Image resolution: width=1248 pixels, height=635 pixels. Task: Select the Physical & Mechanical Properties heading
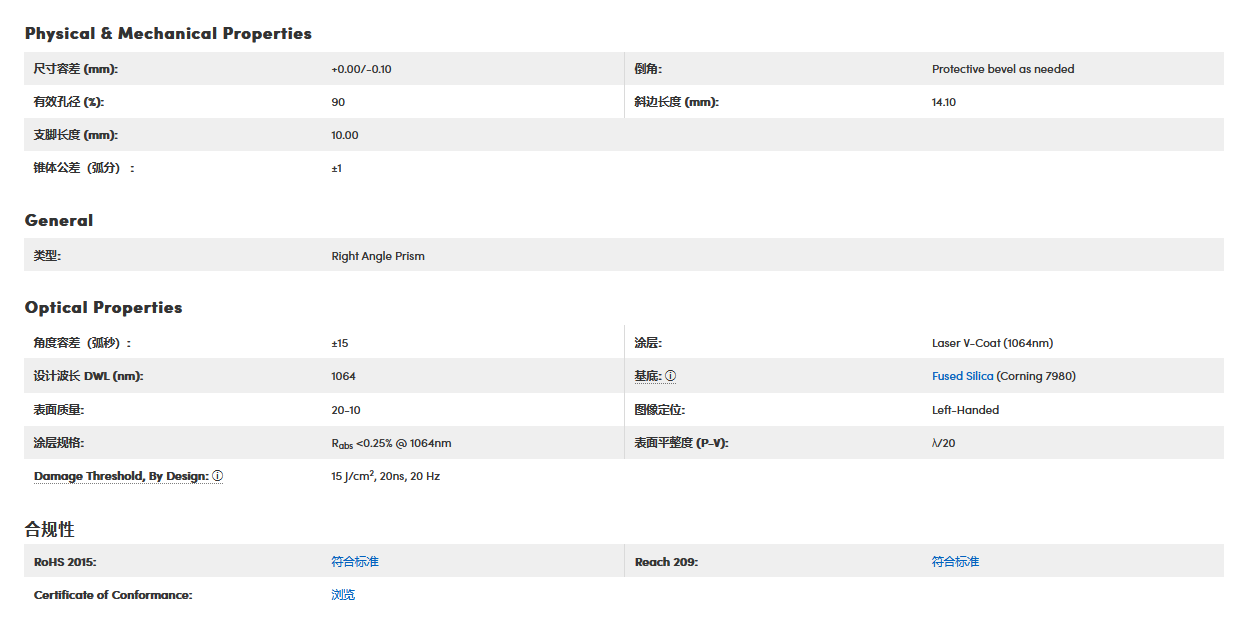168,34
